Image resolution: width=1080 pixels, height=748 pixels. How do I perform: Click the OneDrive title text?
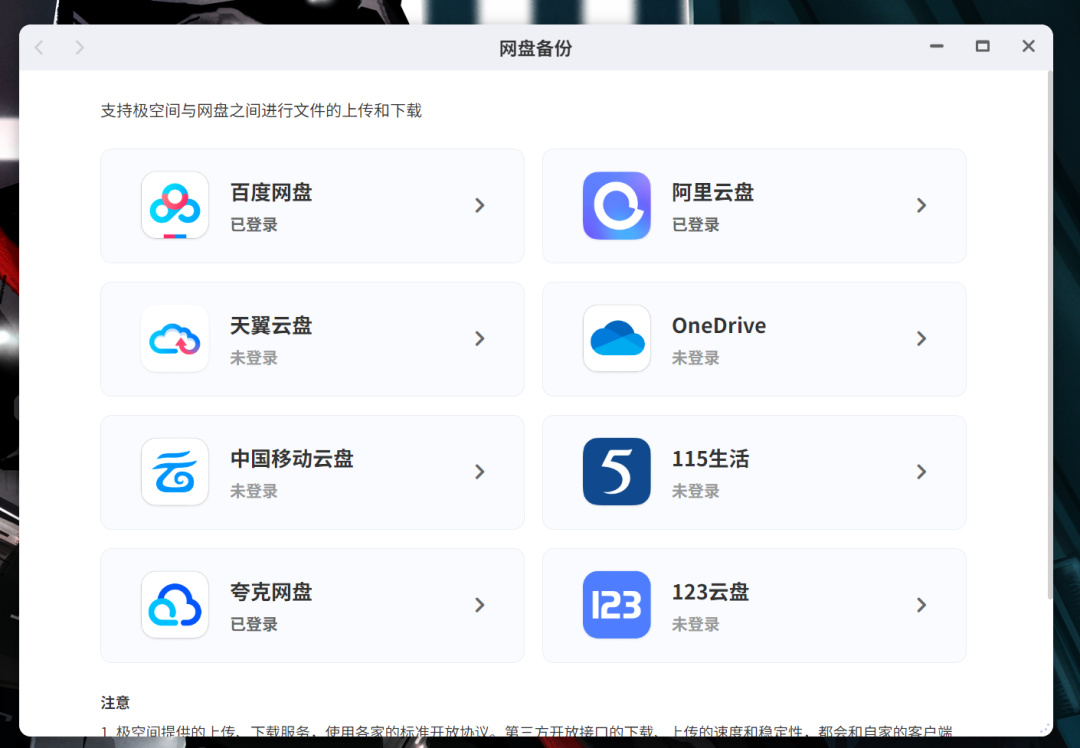(x=719, y=325)
